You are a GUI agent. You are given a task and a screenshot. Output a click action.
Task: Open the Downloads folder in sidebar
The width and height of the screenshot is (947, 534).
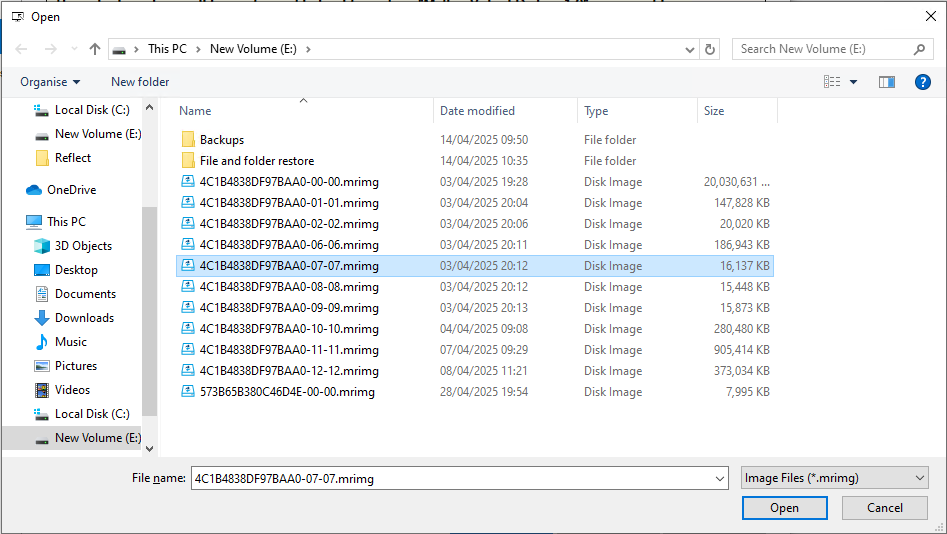[x=84, y=318]
